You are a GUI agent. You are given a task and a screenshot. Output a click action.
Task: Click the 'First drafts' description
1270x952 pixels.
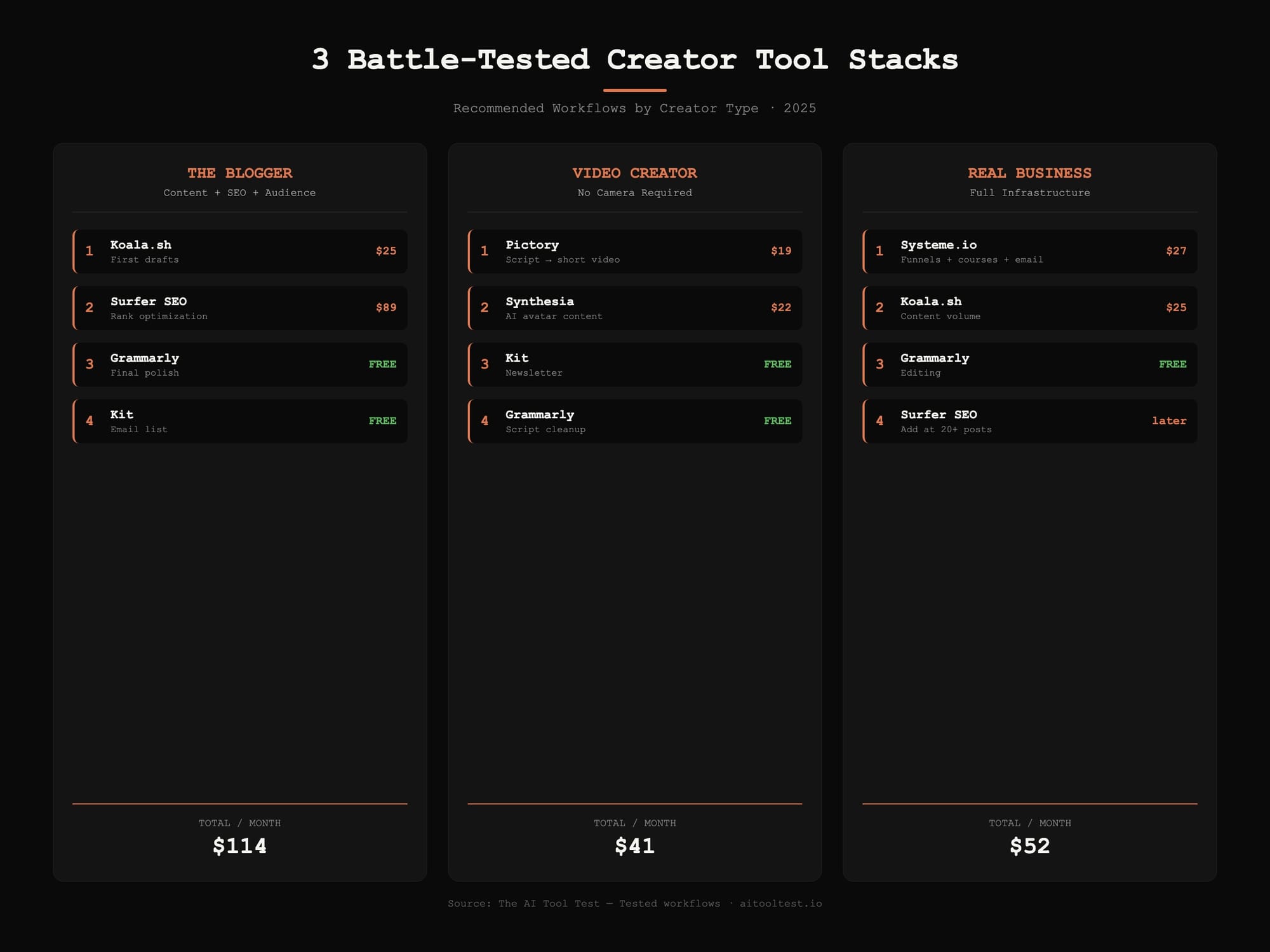(145, 260)
